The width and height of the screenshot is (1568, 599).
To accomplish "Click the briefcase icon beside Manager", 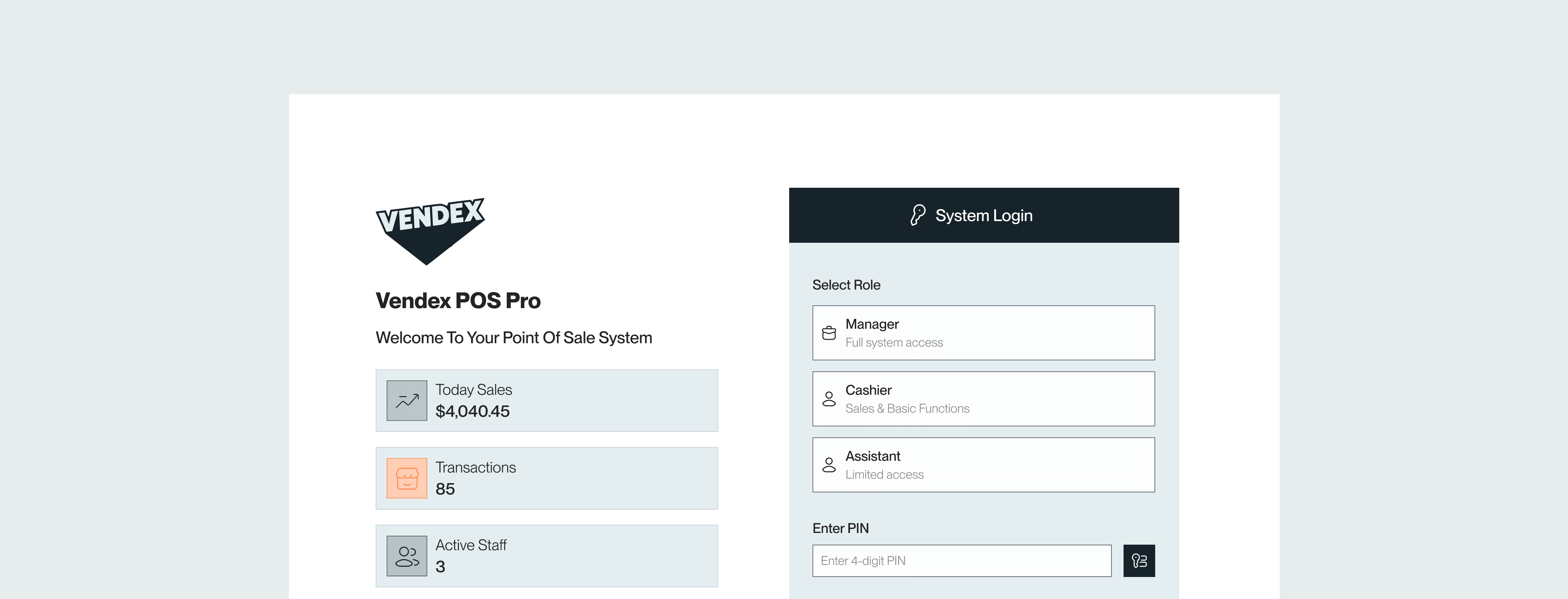I will click(x=828, y=333).
